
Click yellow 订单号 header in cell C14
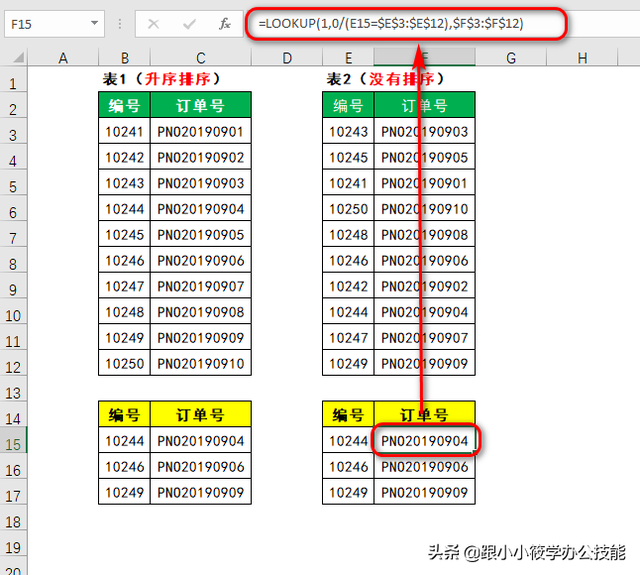coord(200,415)
